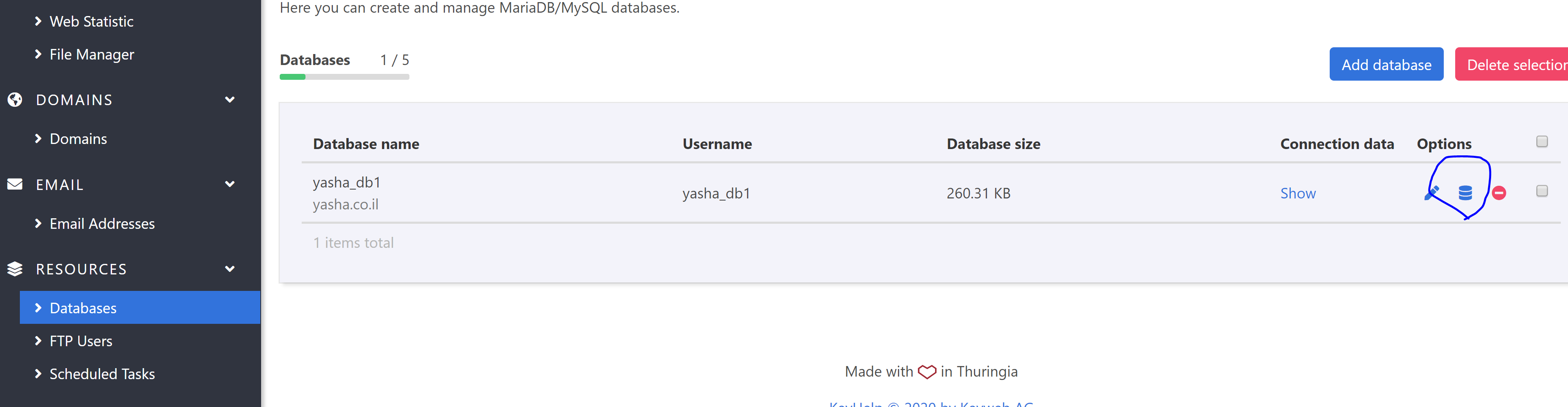Open phpMyAdmin database icon for yasha_db1

(x=1465, y=193)
